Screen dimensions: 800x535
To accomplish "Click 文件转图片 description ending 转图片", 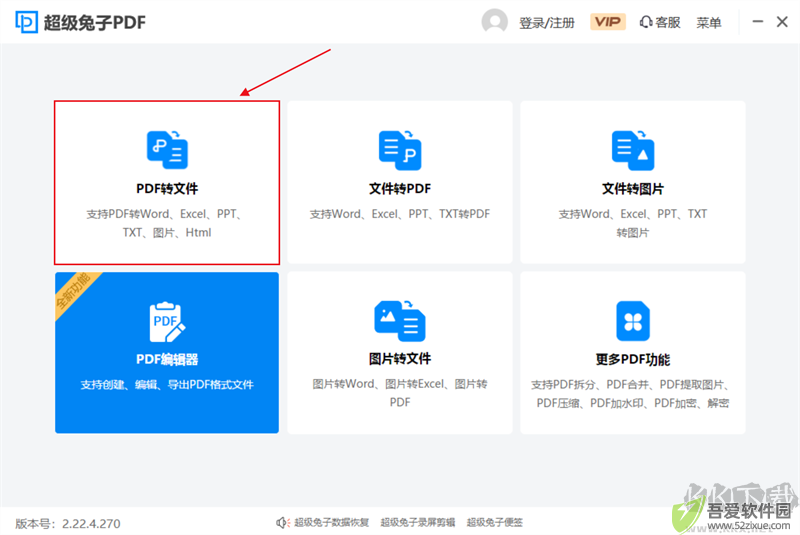I will [633, 223].
